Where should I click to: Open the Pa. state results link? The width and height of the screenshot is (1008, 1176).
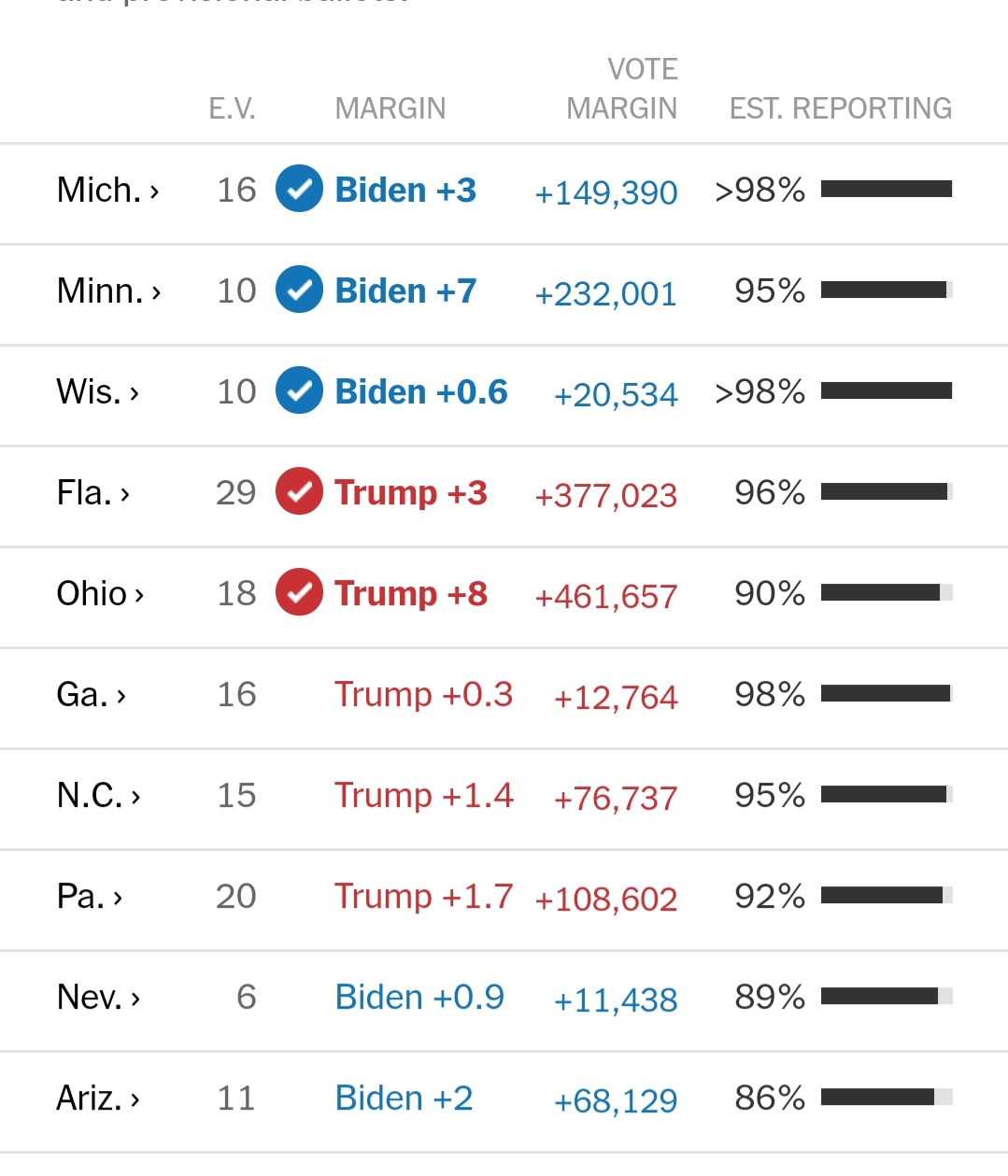[x=89, y=896]
